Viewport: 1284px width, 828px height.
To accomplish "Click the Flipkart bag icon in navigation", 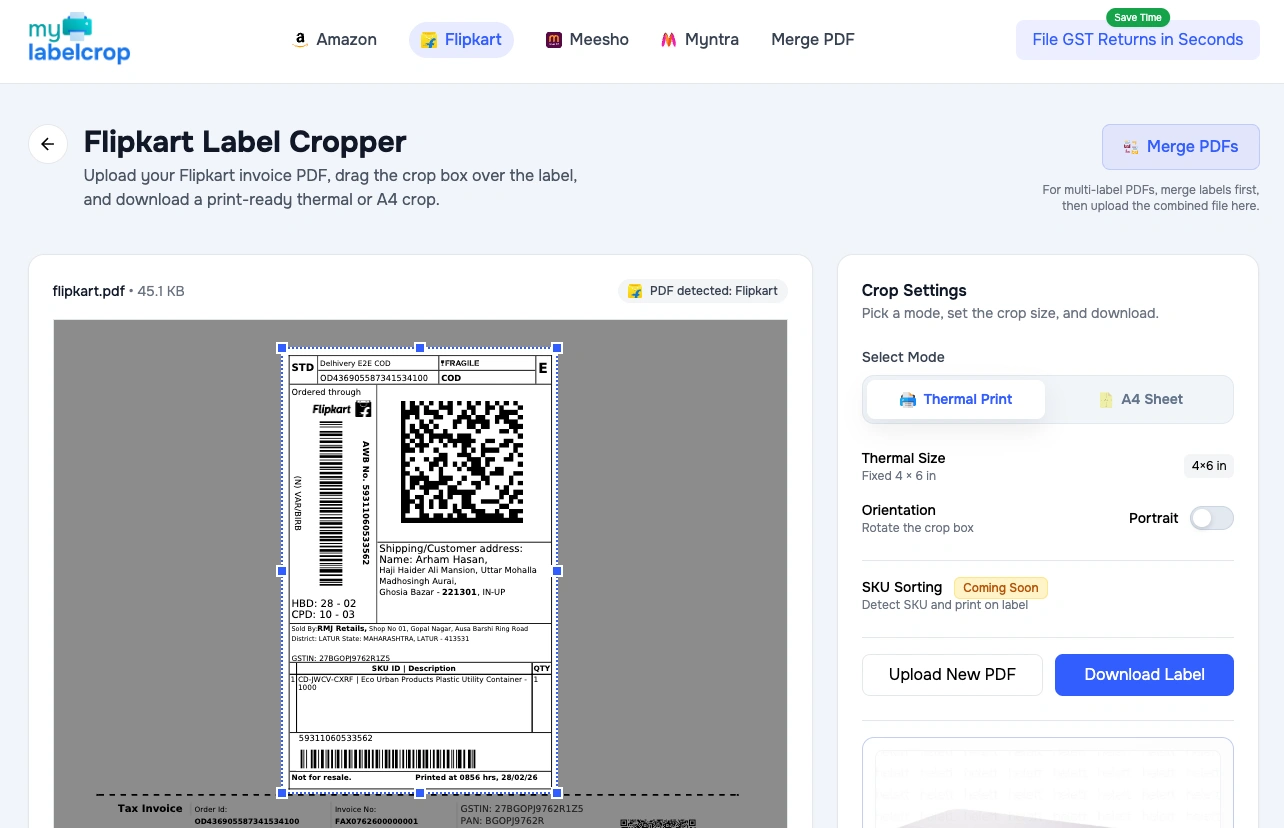I will pyautogui.click(x=429, y=40).
